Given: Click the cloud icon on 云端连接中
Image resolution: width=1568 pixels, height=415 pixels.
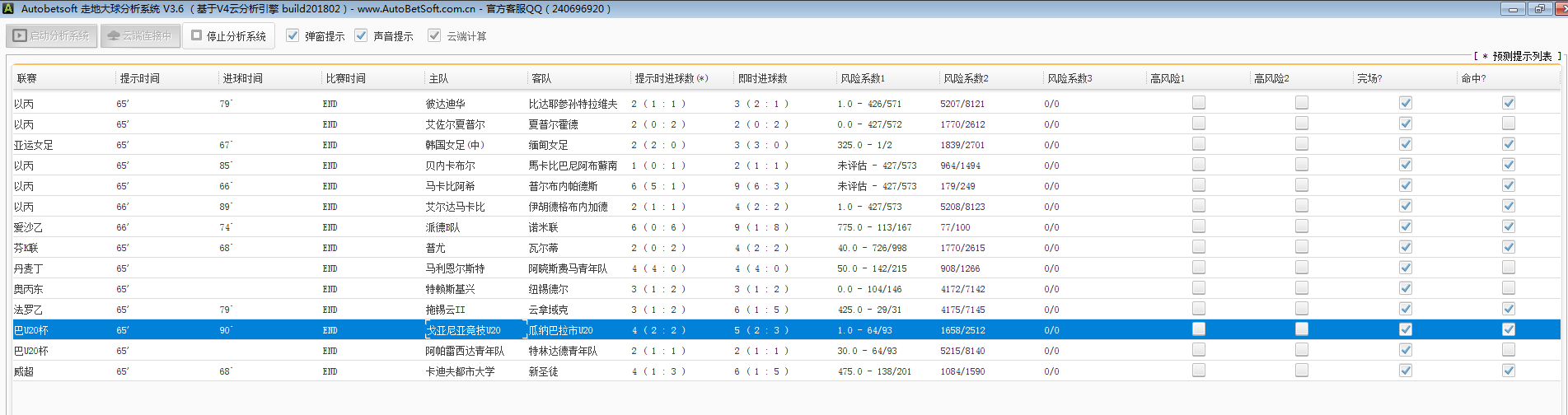Looking at the screenshot, I should pos(114,36).
